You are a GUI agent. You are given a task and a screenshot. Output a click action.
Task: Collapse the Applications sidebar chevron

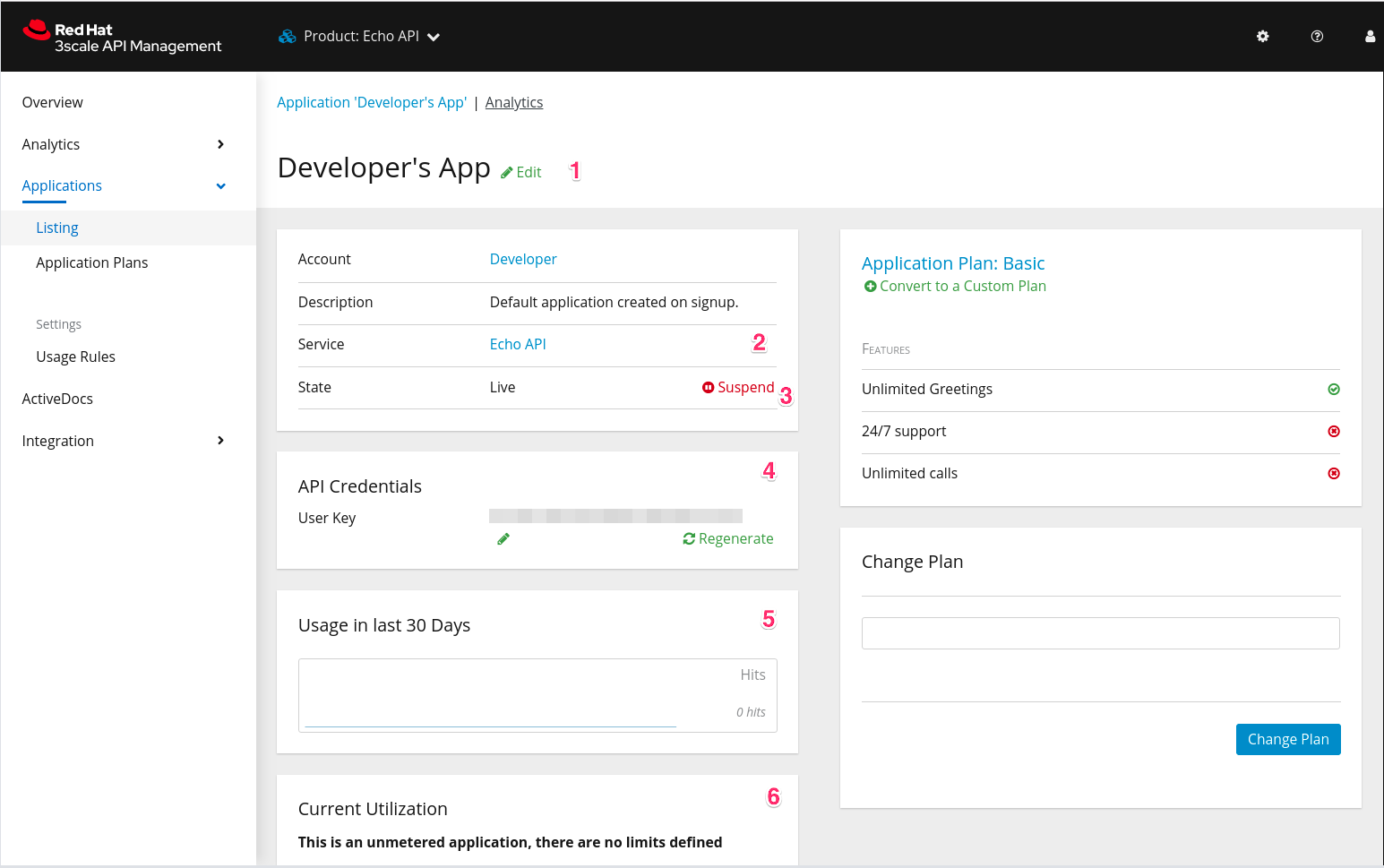(x=220, y=186)
